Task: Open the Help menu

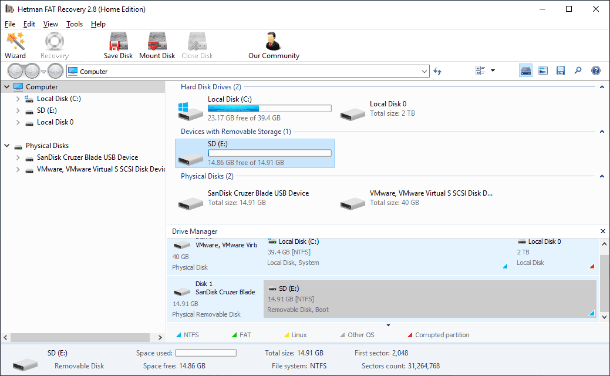Action: [x=98, y=24]
